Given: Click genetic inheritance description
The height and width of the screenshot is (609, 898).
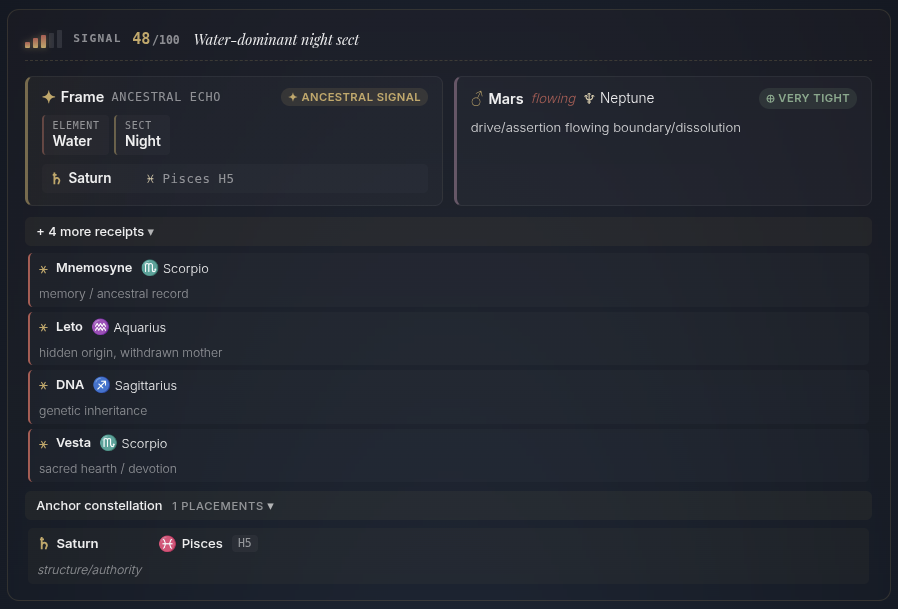Looking at the screenshot, I should tap(93, 411).
